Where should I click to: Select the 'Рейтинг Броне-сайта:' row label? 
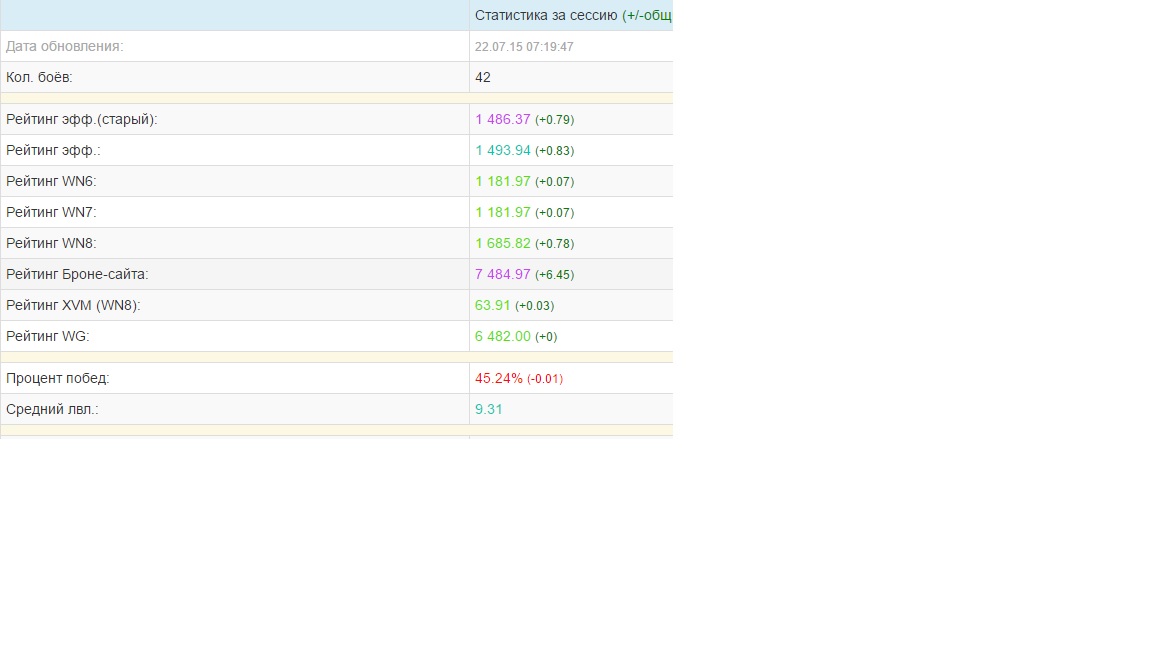coord(77,274)
